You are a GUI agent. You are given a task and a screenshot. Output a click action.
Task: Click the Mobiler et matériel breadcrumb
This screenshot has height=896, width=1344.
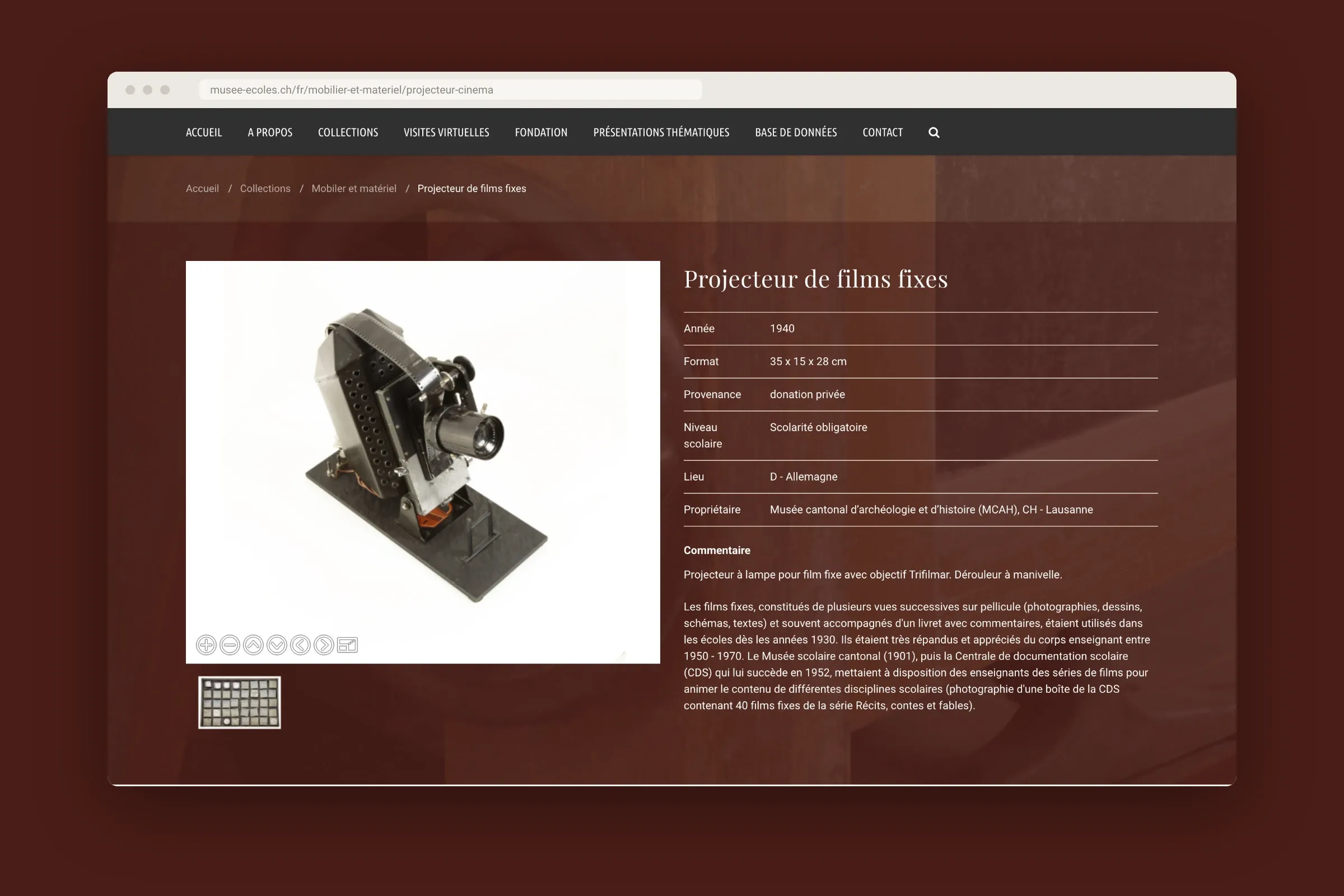pyautogui.click(x=354, y=189)
